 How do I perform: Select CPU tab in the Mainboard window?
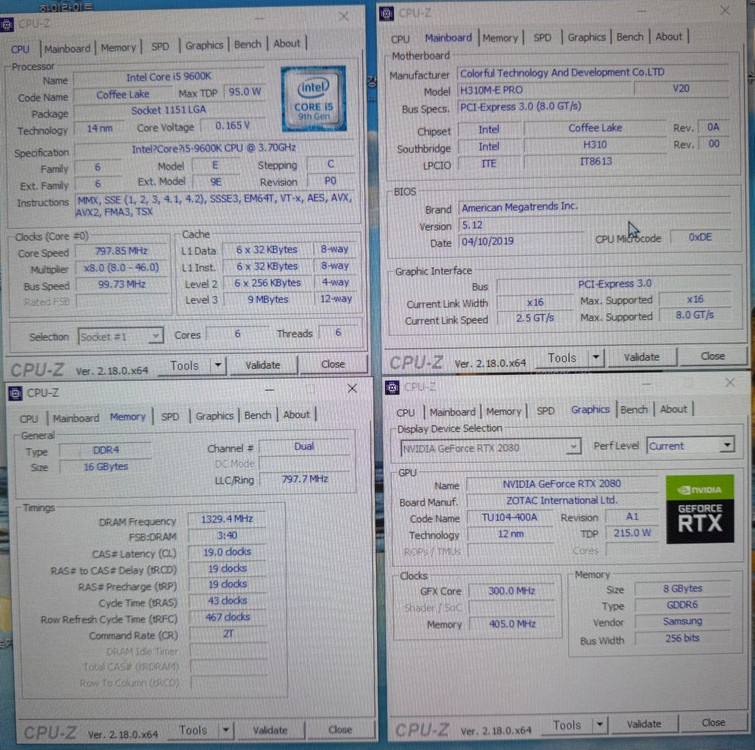click(400, 39)
